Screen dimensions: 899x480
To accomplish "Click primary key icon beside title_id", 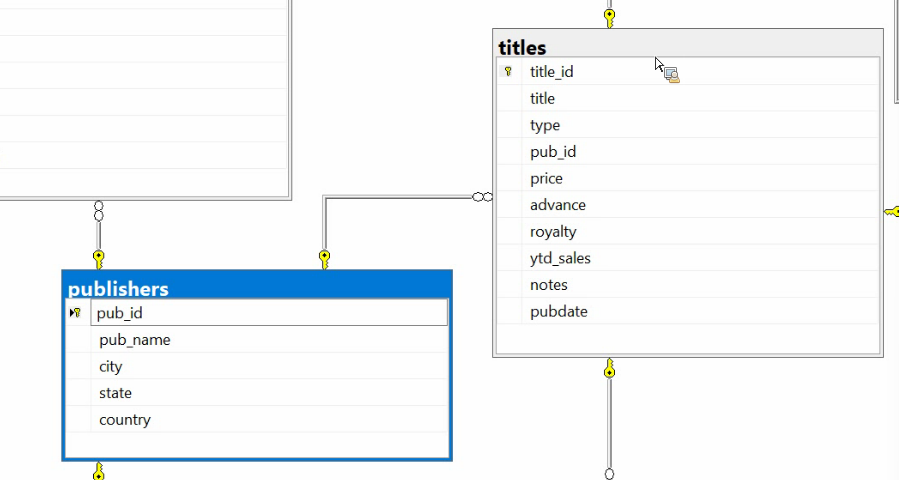I will pyautogui.click(x=509, y=72).
